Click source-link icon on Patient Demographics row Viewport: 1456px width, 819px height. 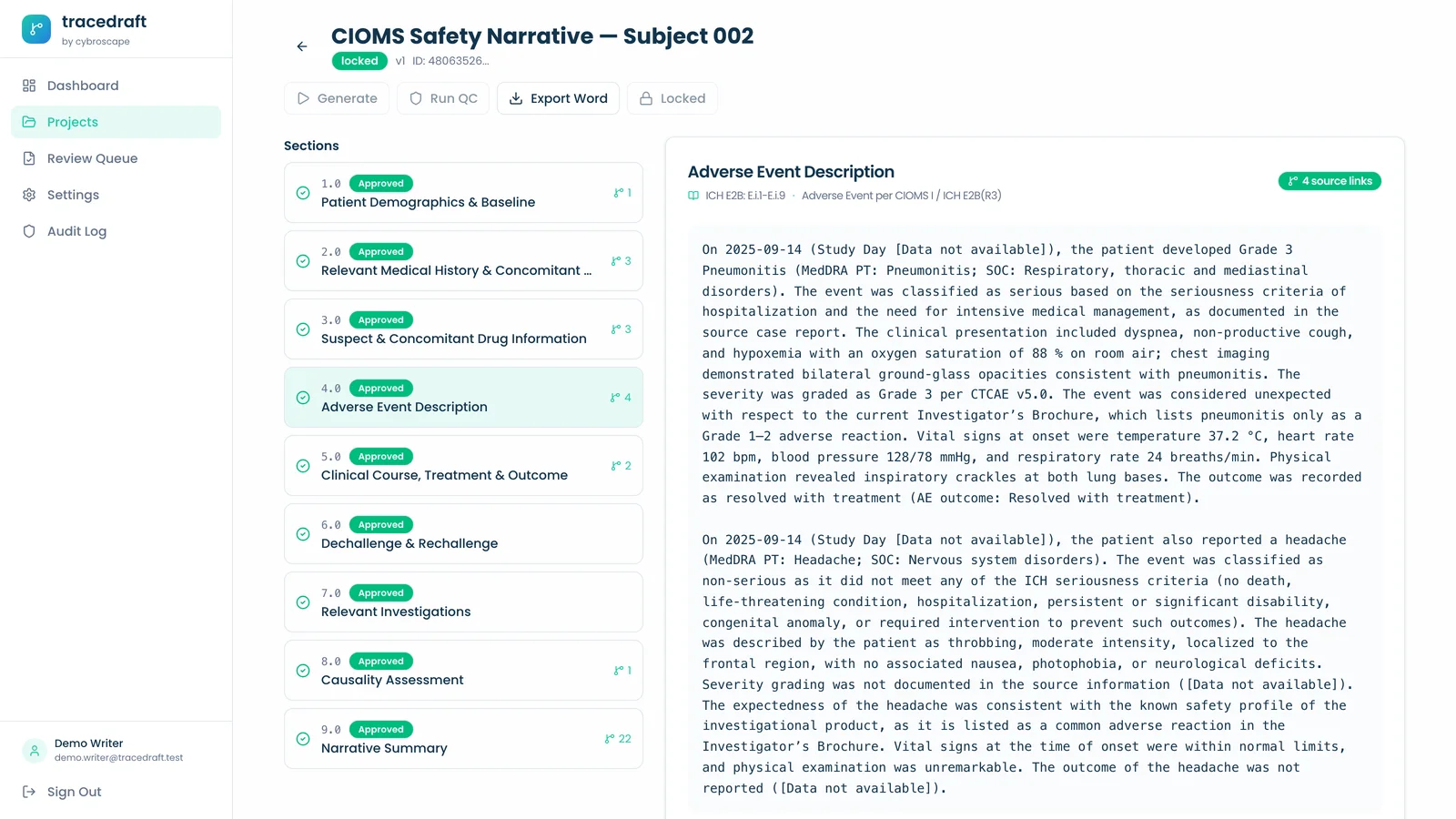point(619,193)
